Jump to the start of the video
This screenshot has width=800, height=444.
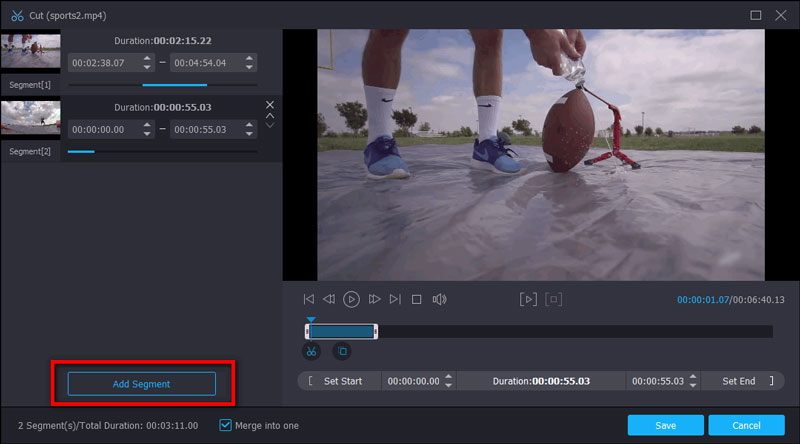pyautogui.click(x=309, y=299)
